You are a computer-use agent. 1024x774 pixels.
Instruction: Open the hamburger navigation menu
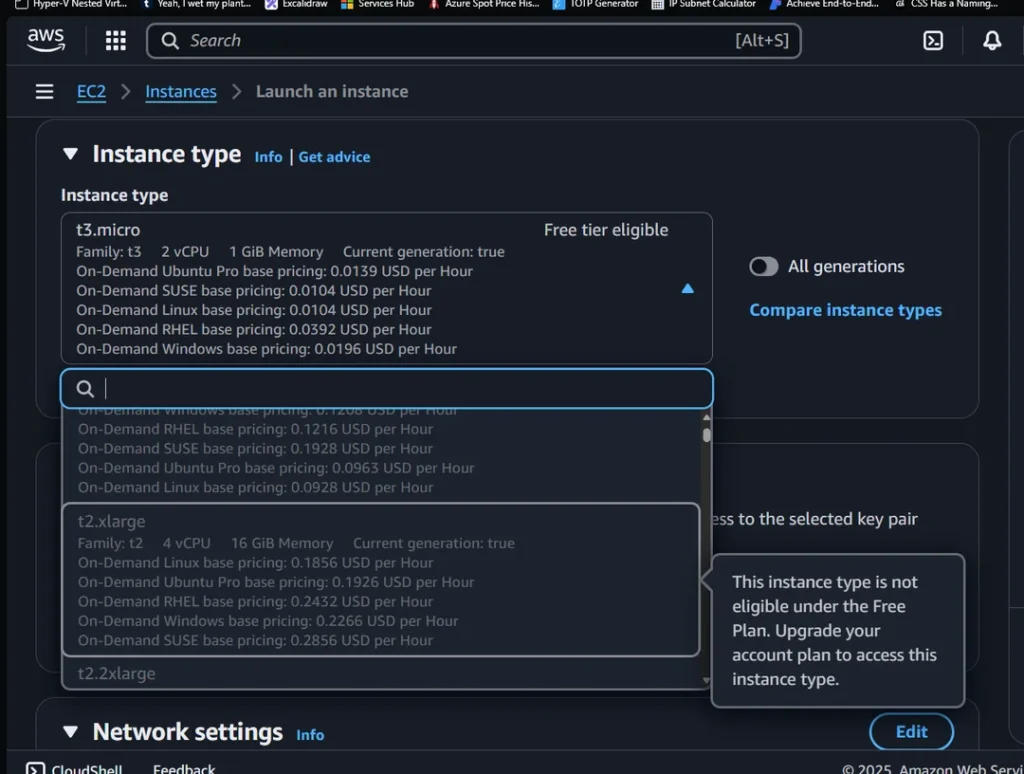44,91
